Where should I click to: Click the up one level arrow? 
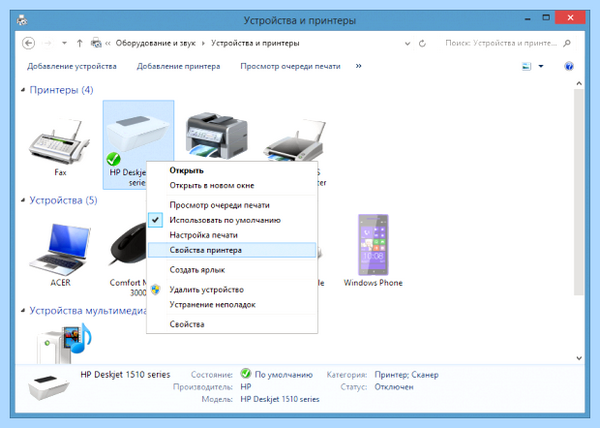[x=79, y=43]
